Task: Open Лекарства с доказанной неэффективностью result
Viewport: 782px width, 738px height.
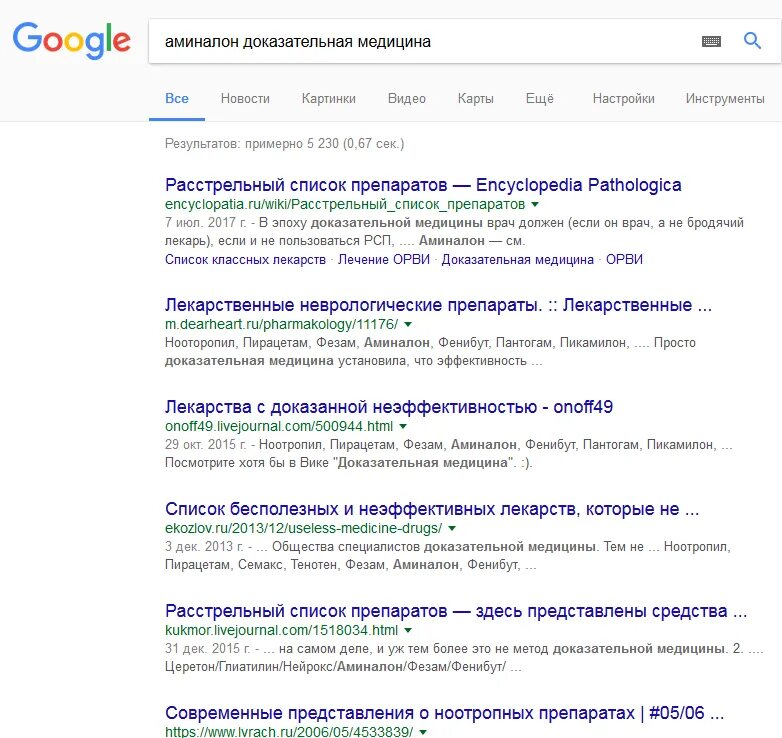Action: tap(389, 407)
